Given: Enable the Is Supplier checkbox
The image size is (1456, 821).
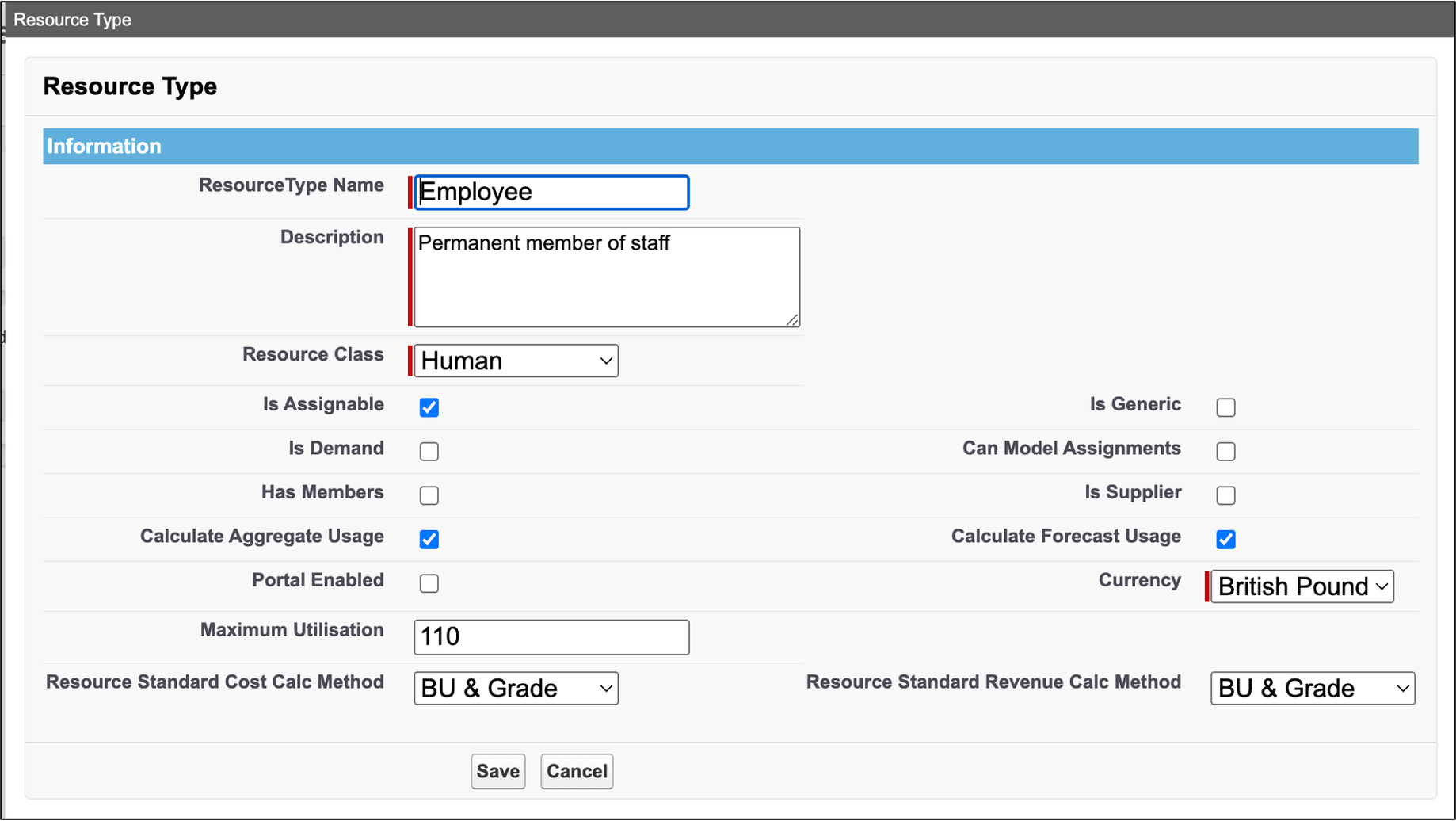Looking at the screenshot, I should (1226, 495).
